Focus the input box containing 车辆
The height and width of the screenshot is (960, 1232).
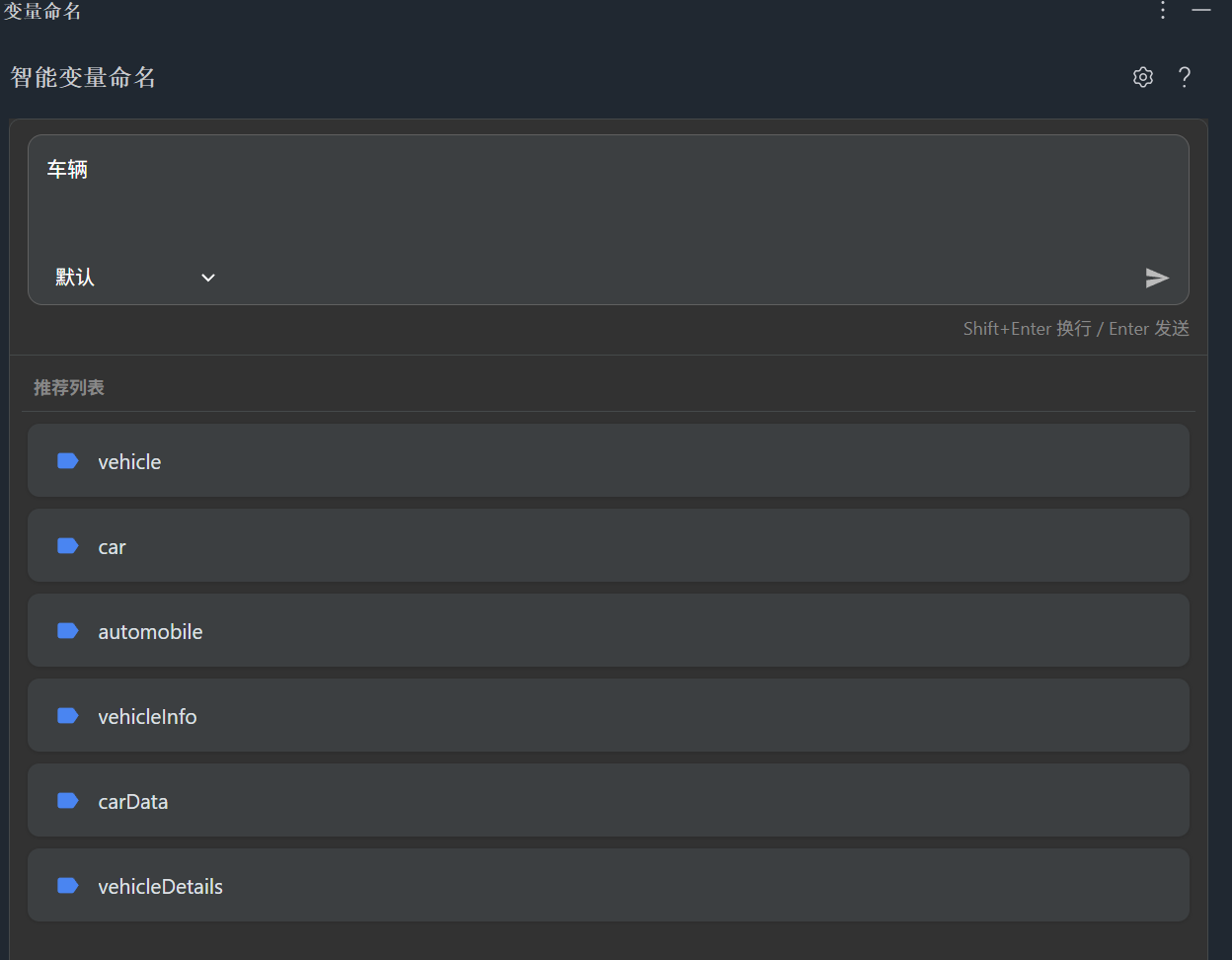(x=592, y=198)
